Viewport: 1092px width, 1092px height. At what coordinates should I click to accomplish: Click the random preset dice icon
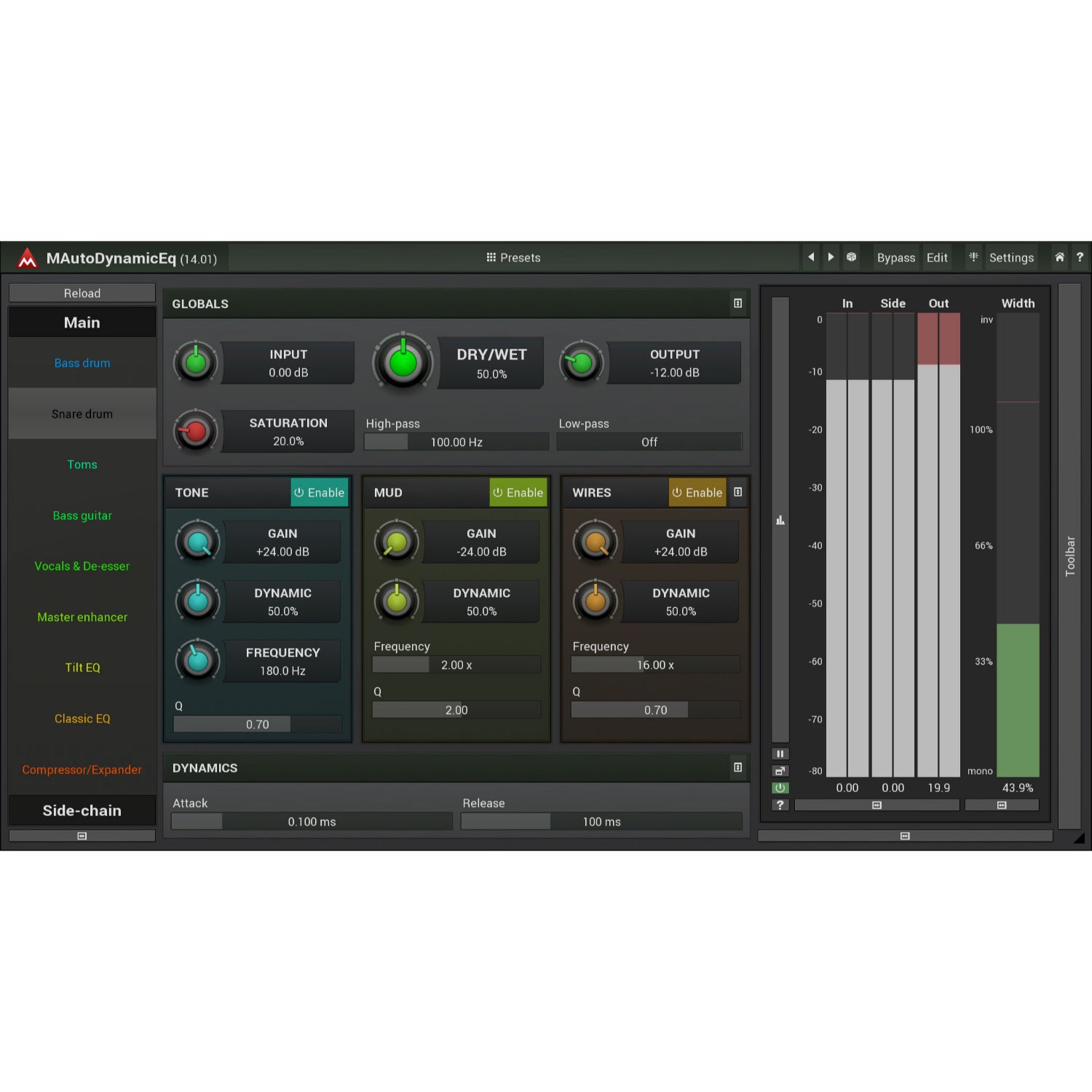coord(851,257)
